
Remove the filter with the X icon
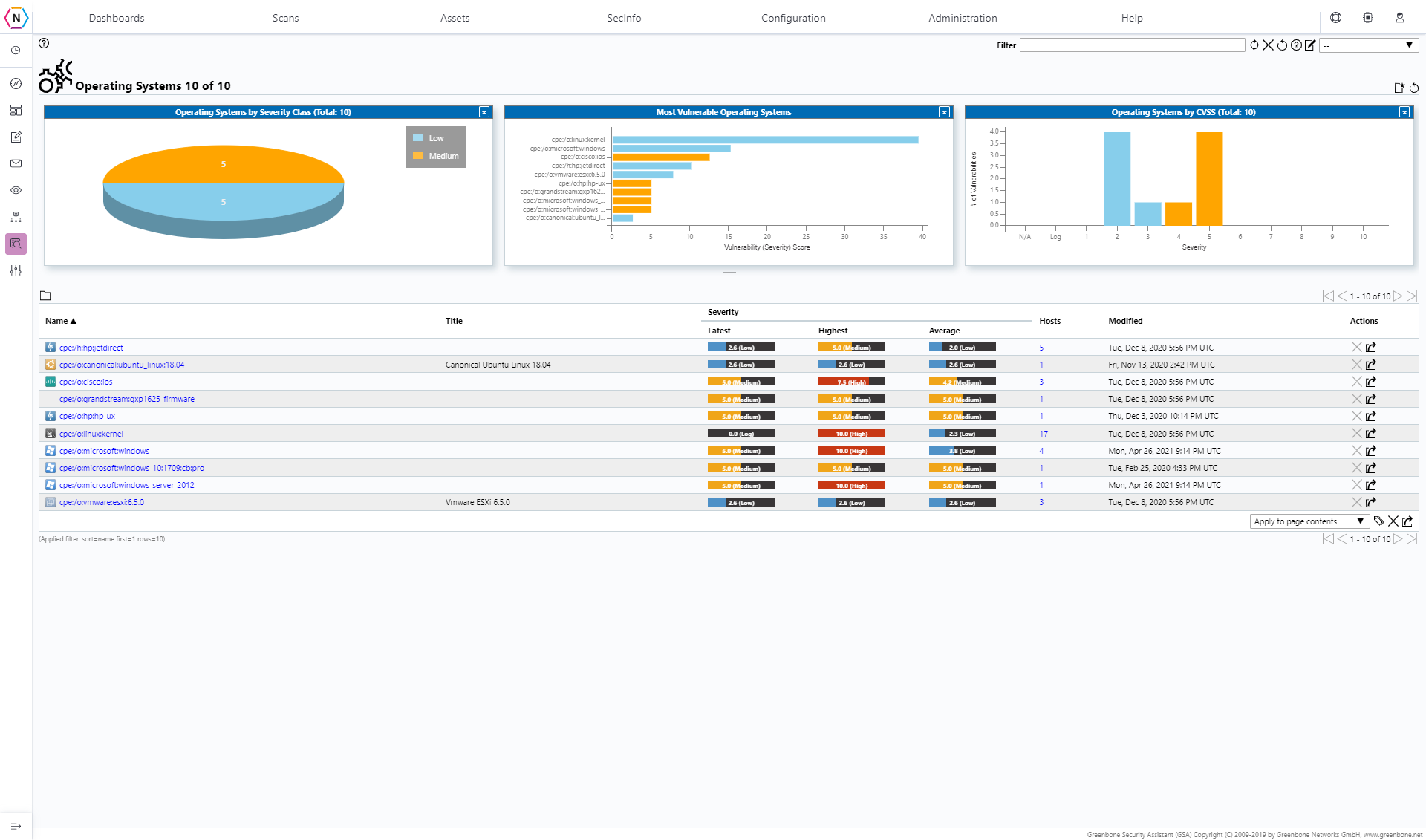1268,45
